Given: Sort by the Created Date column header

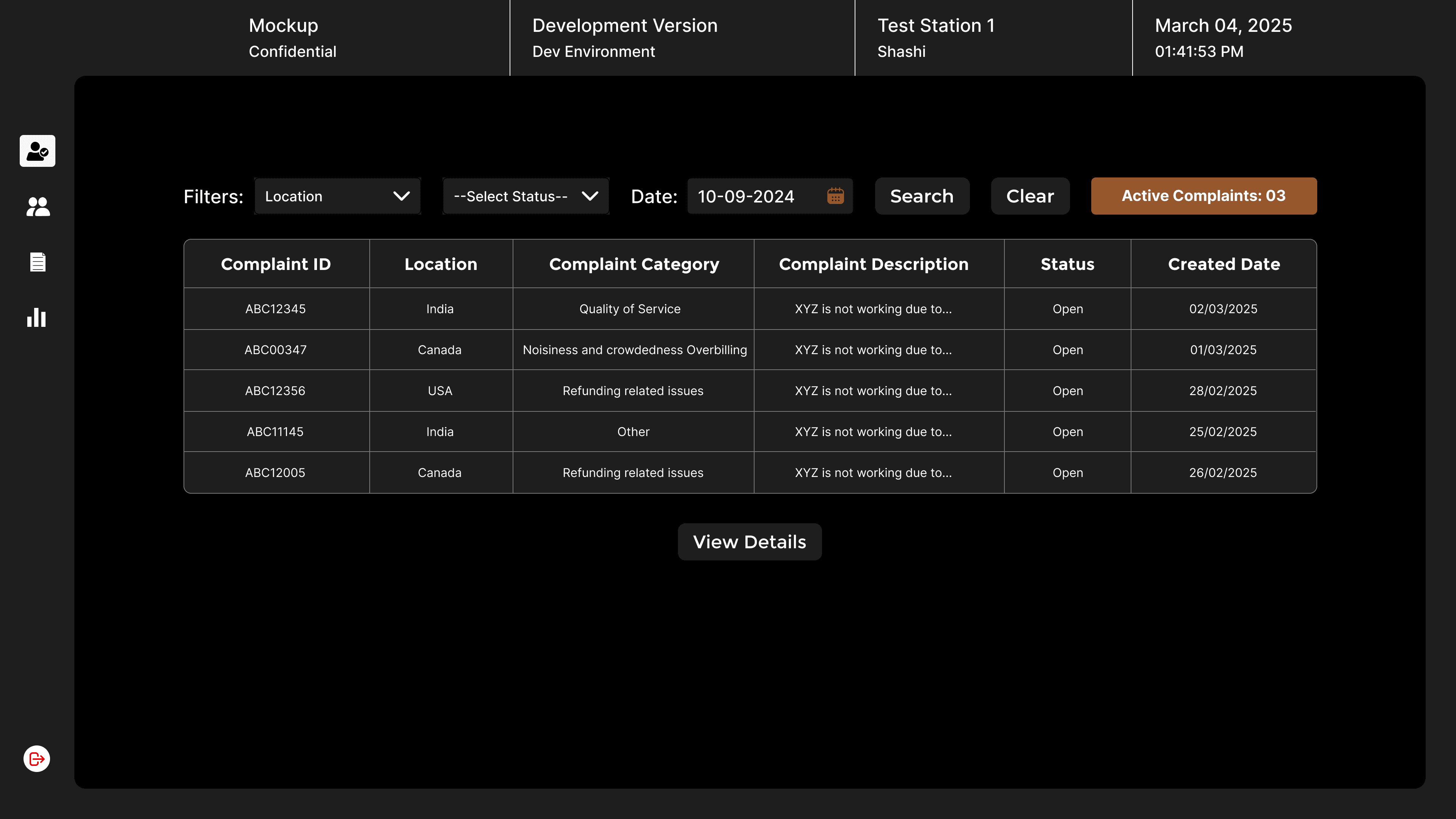Looking at the screenshot, I should 1224,264.
